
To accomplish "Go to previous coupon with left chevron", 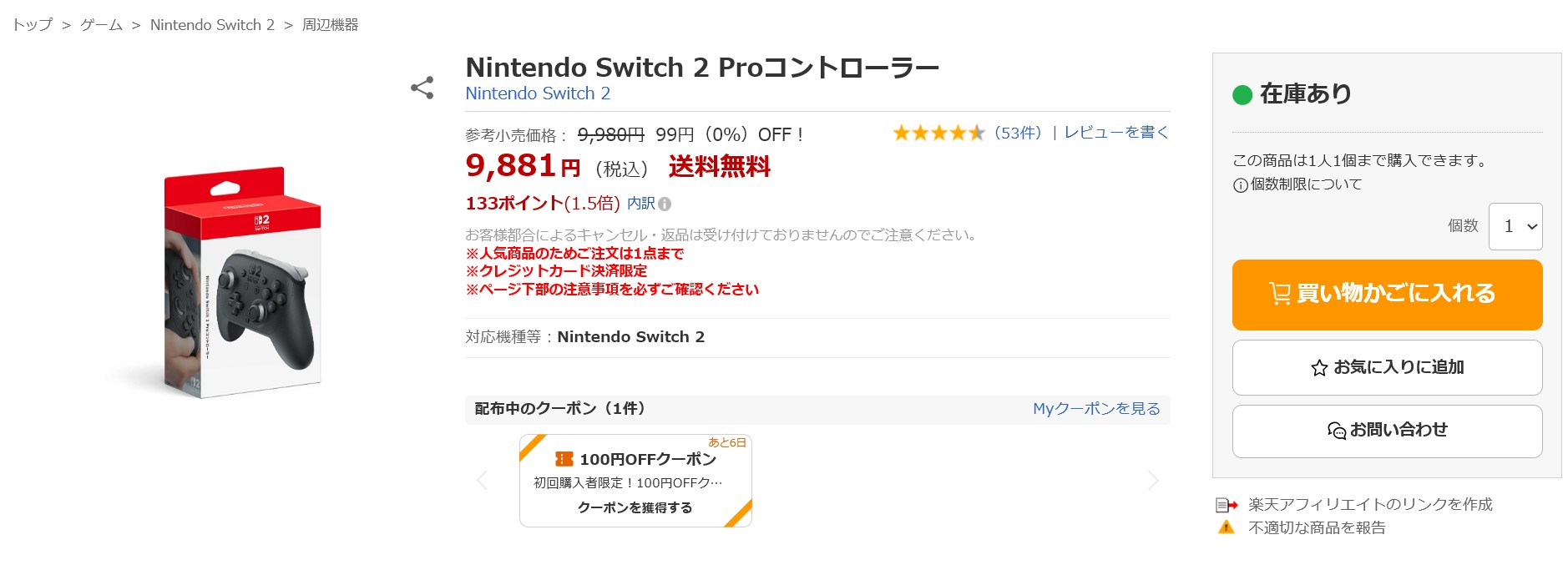I will coord(482,481).
